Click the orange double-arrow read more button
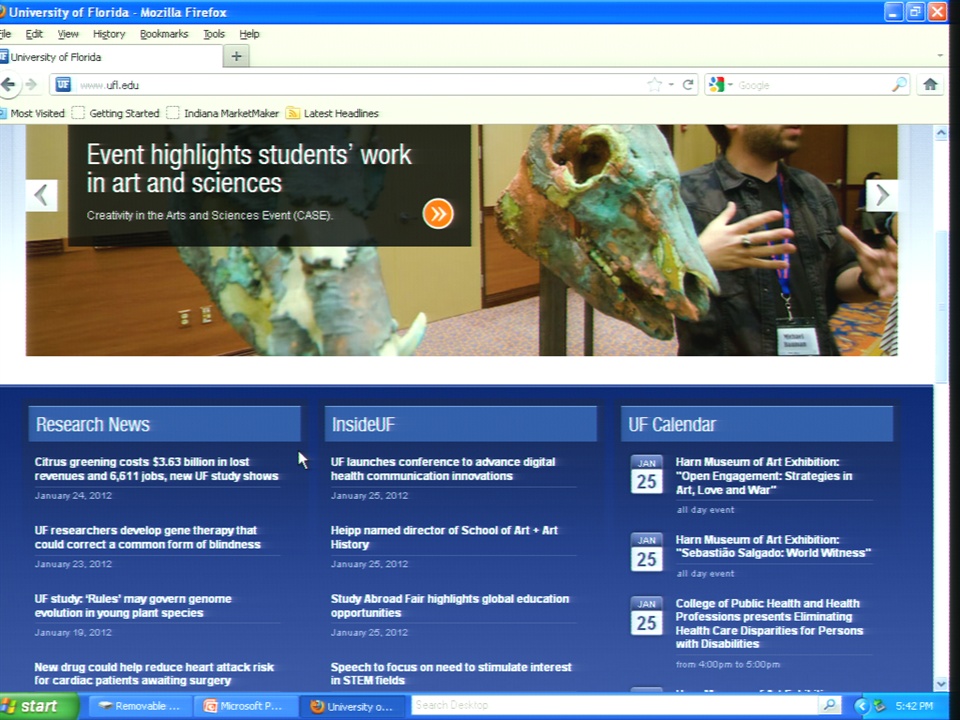This screenshot has height=720, width=960. 438,214
